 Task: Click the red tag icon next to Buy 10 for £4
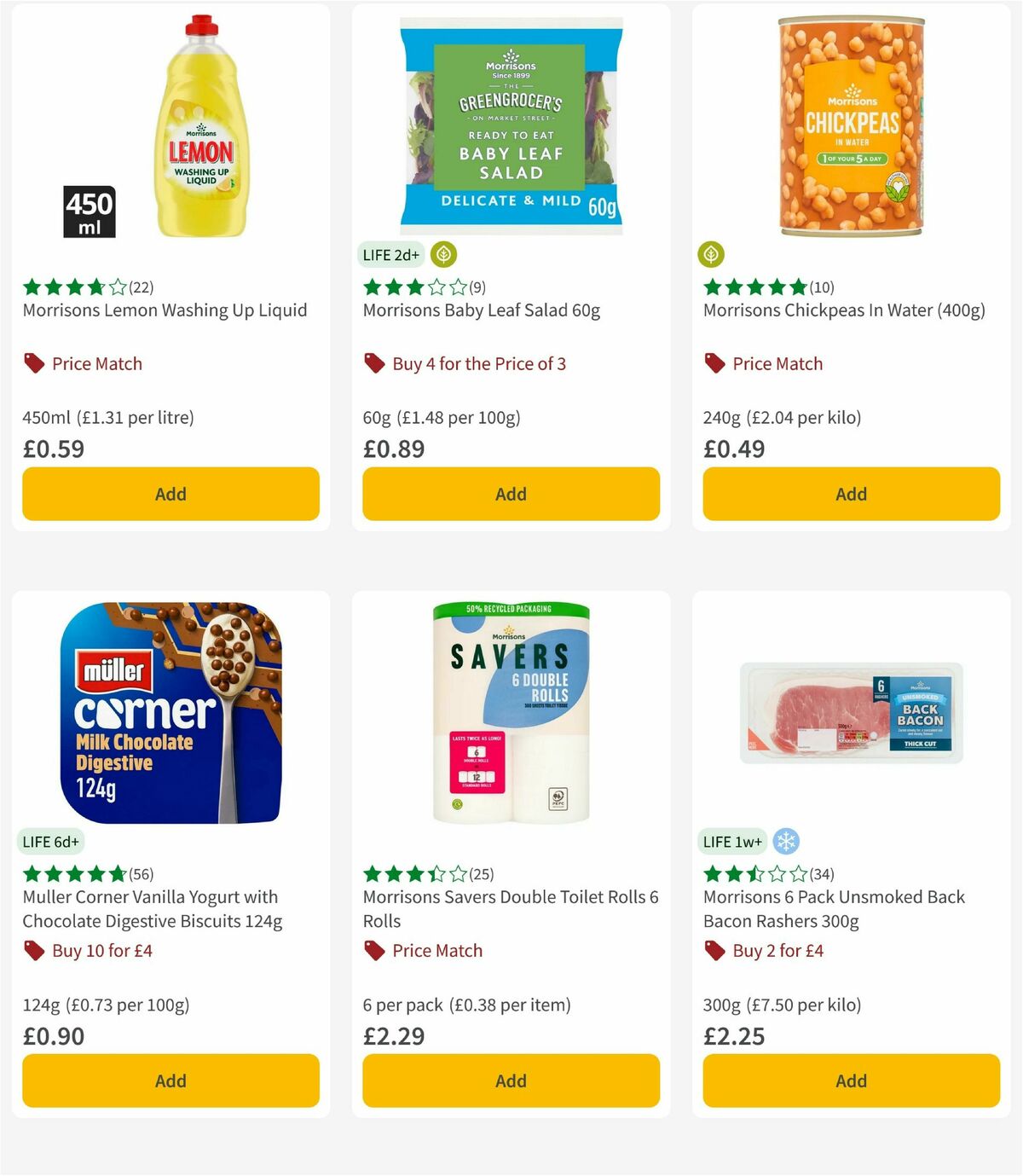click(32, 949)
